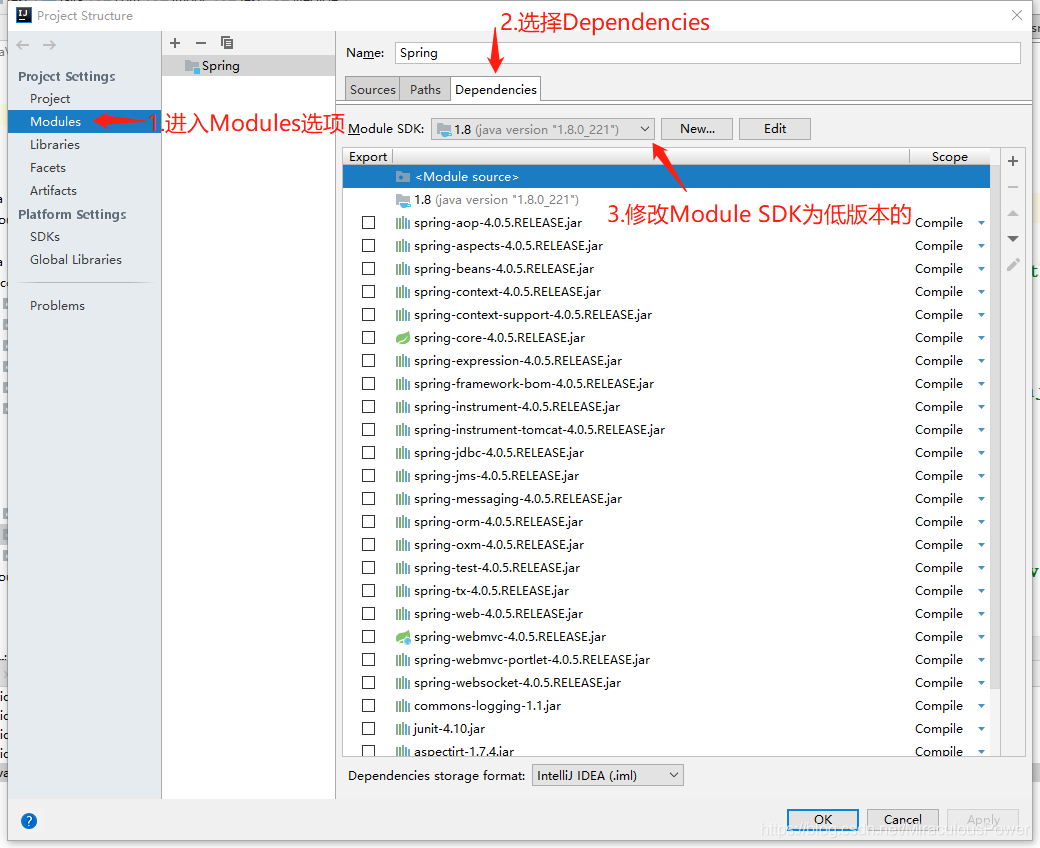Open scope dropdown for spring-test jar
The height and width of the screenshot is (848, 1040).
[981, 568]
